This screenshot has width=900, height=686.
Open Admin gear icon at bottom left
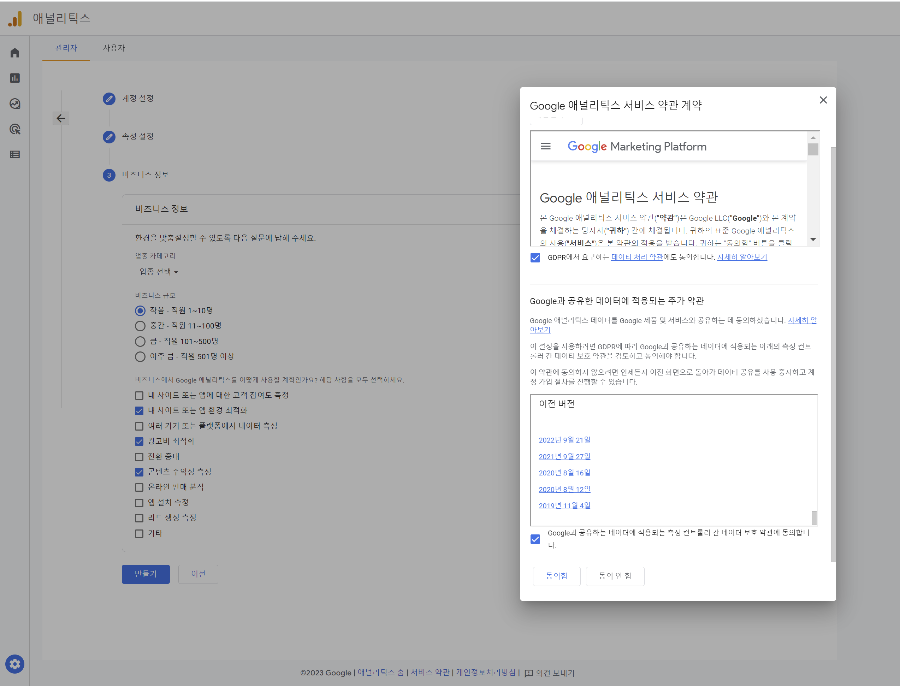[15, 664]
